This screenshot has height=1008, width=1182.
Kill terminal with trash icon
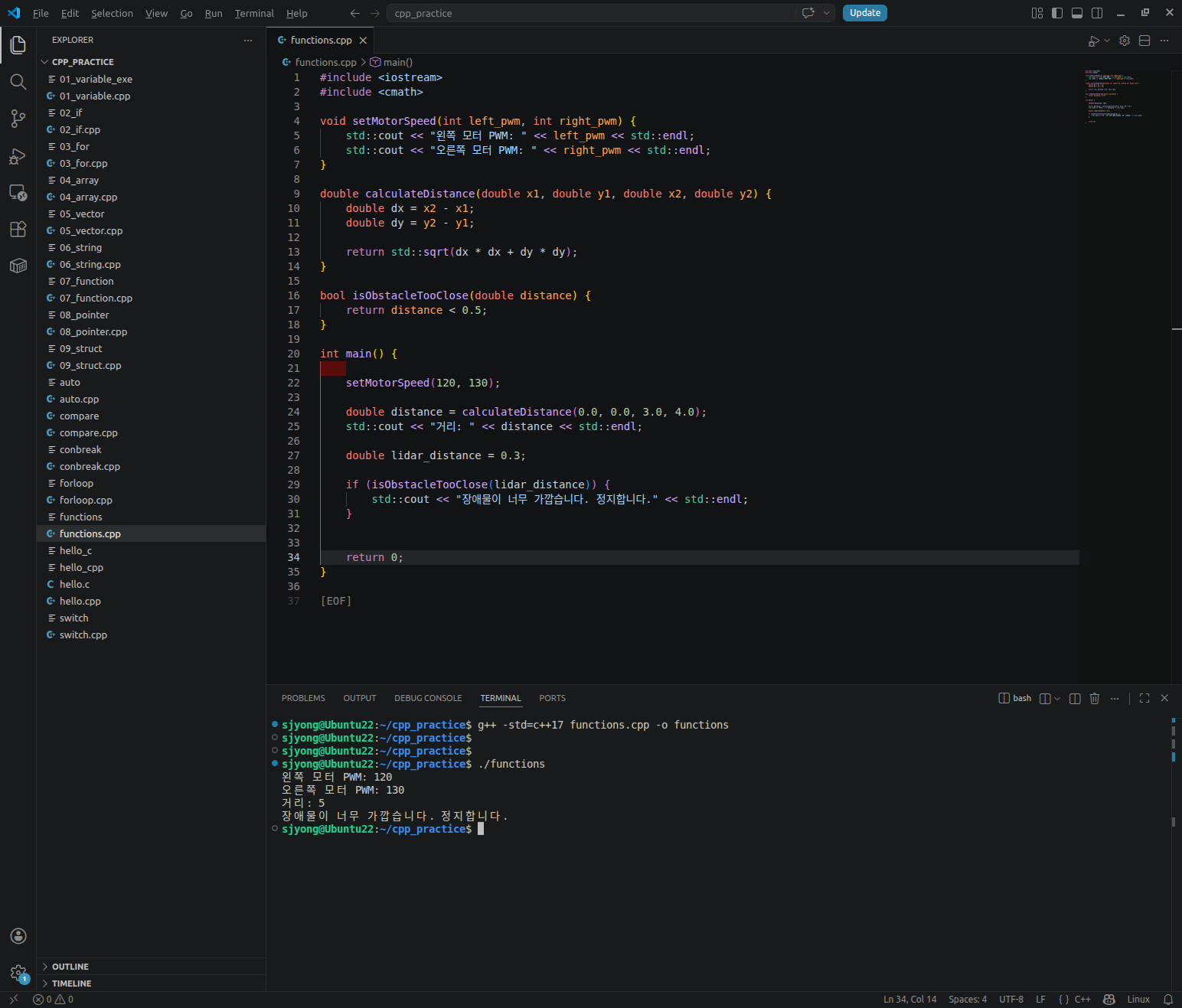(1095, 698)
